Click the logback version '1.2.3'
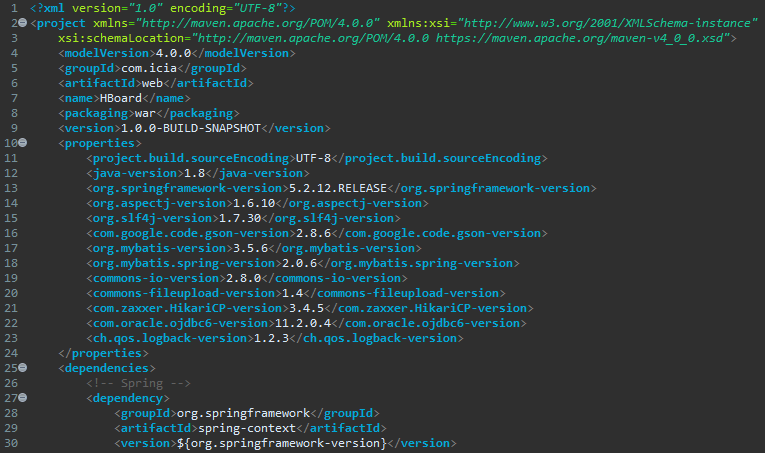The width and height of the screenshot is (765, 453). coord(272,338)
